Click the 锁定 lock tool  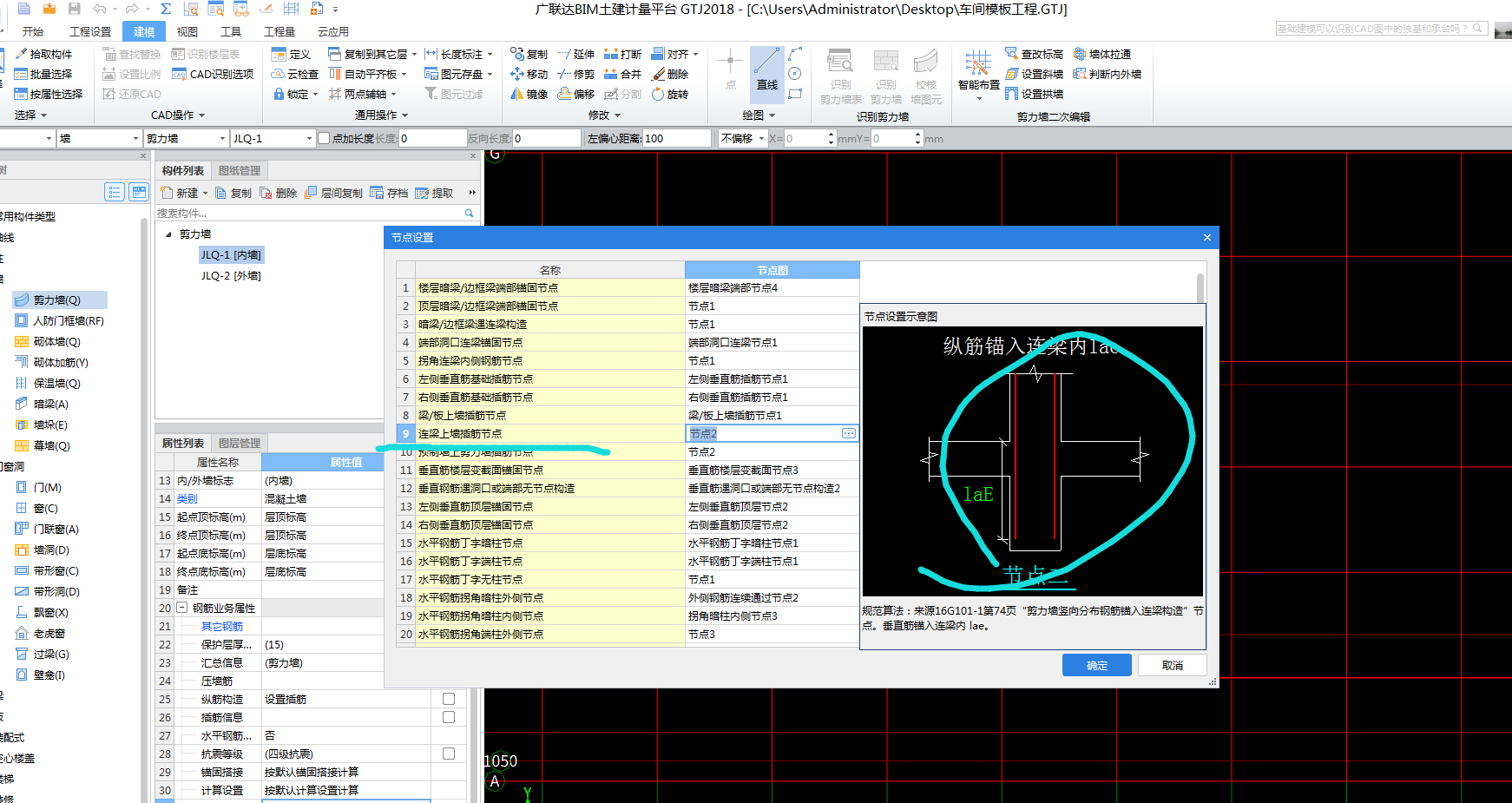(291, 94)
